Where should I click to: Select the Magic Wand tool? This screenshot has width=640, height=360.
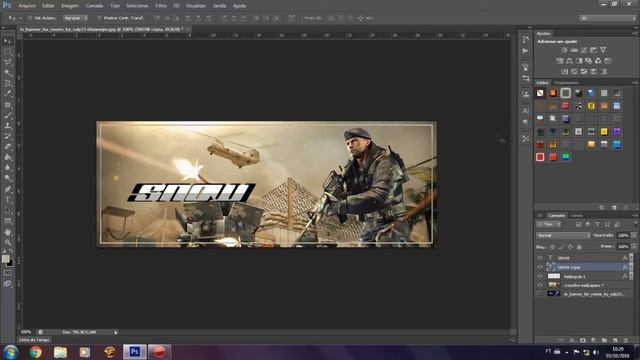pyautogui.click(x=8, y=73)
